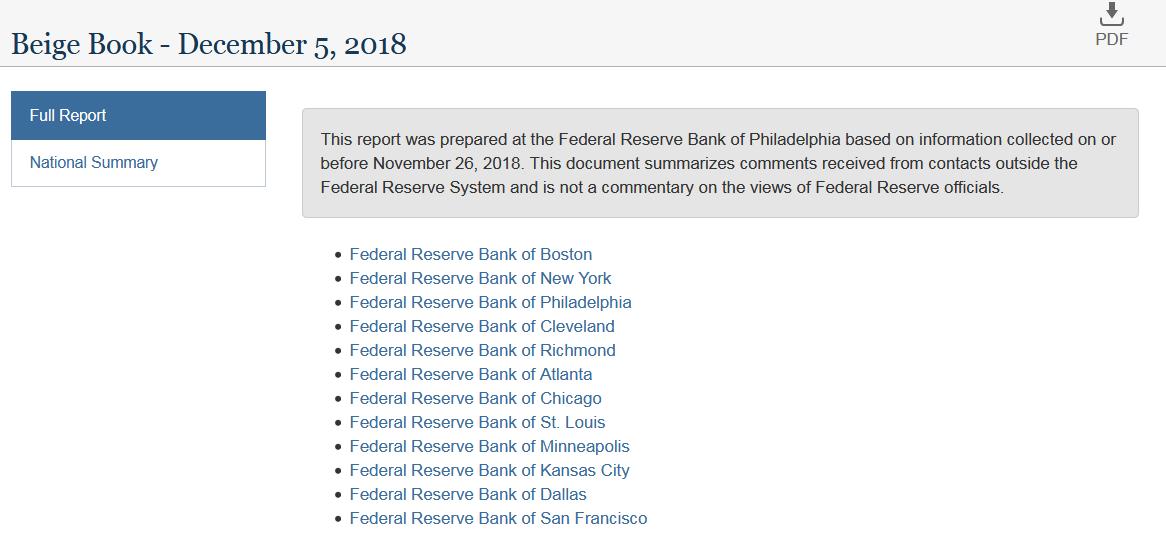Open Federal Reserve Bank of Boston link
Viewport: 1166px width, 538px height.
471,254
